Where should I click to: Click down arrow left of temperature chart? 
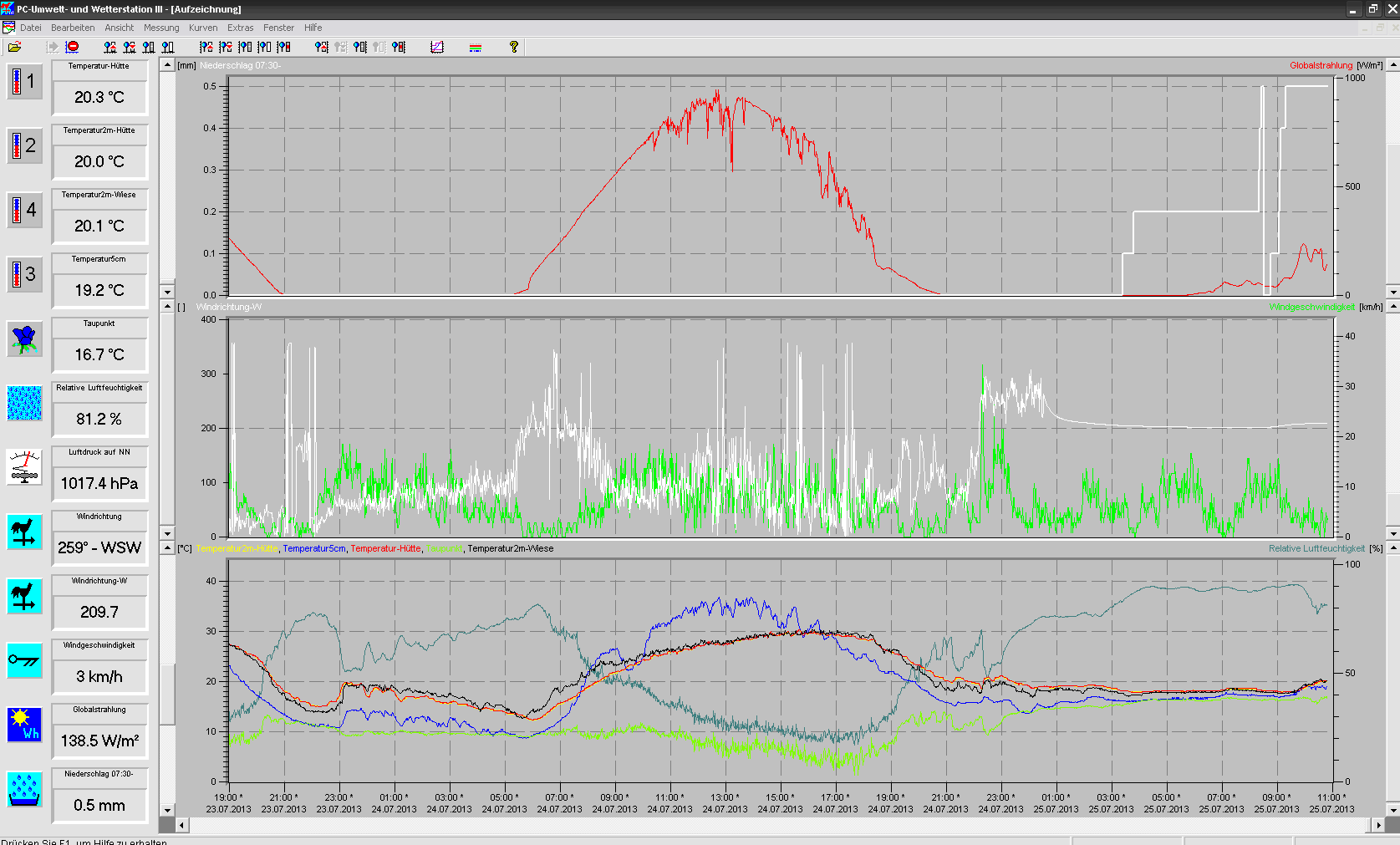click(x=167, y=810)
